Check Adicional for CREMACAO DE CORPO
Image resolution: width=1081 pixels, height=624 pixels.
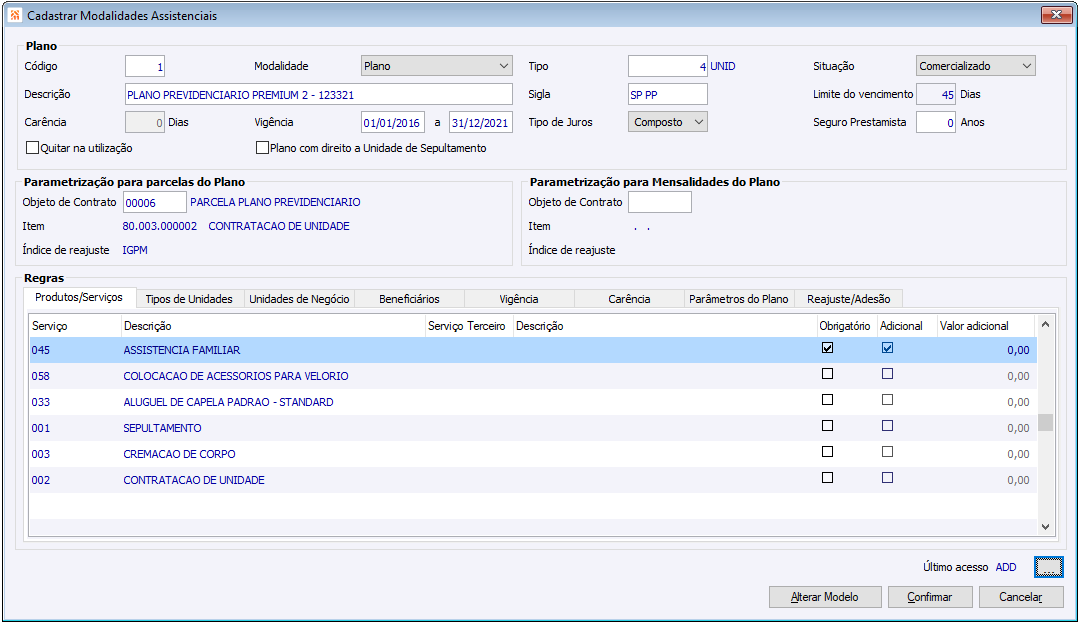(x=887, y=452)
